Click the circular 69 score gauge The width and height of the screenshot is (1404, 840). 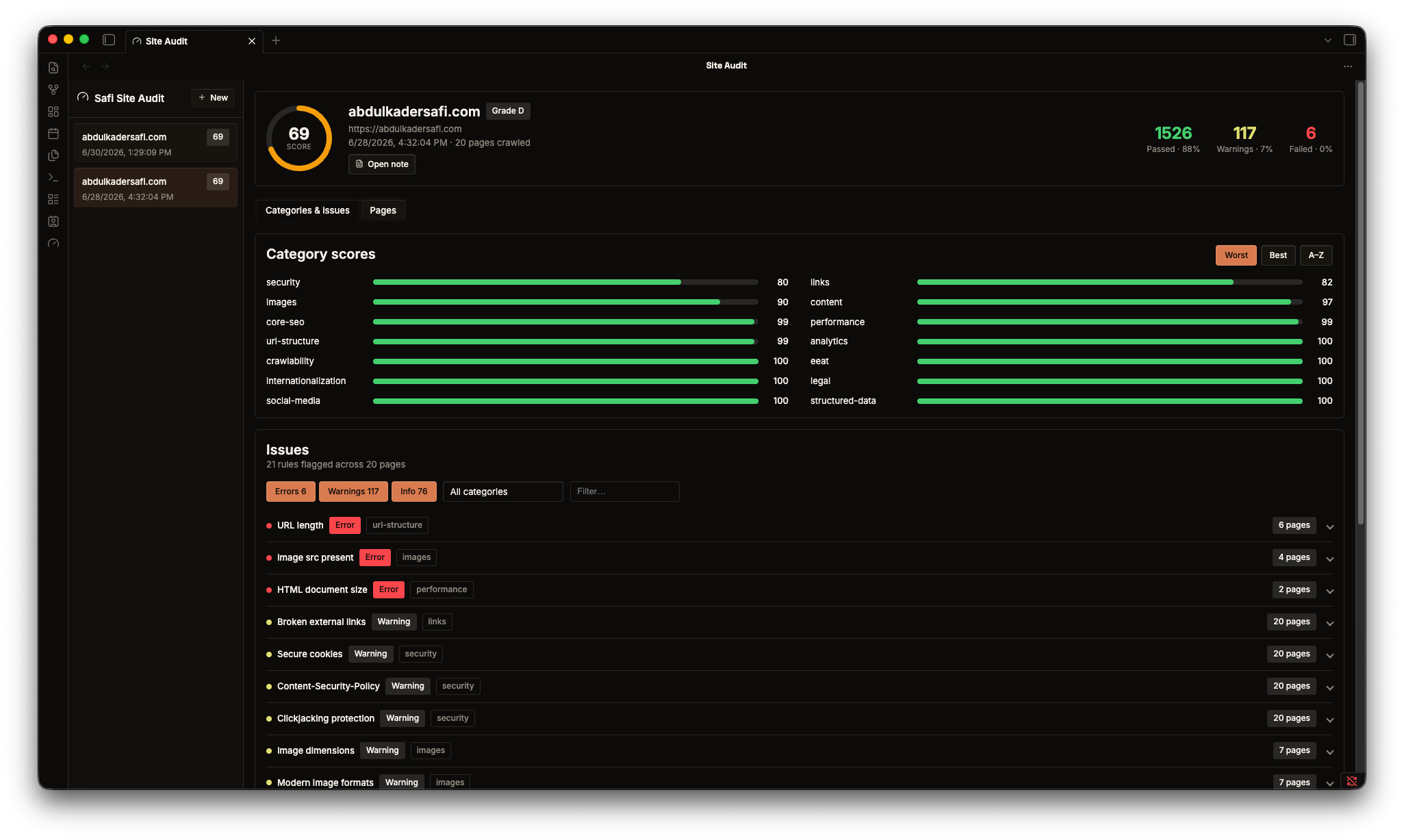299,138
